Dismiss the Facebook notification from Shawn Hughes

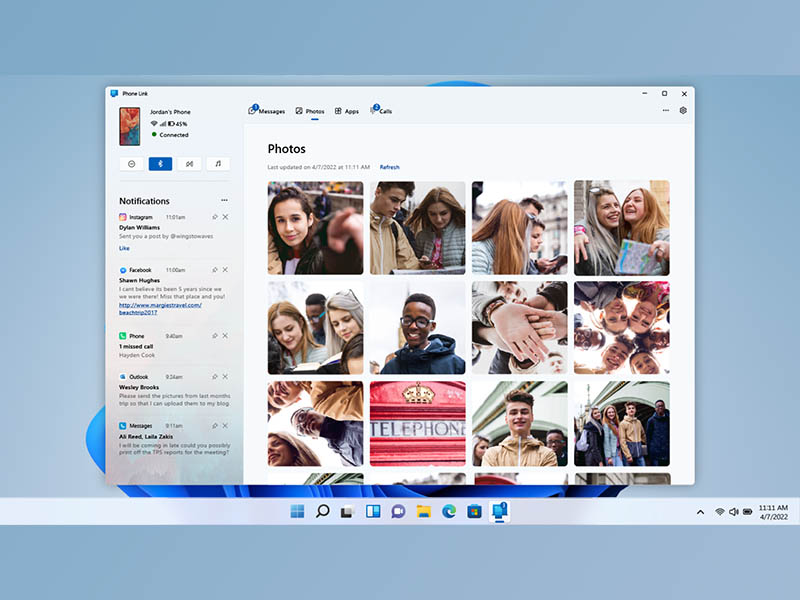225,269
